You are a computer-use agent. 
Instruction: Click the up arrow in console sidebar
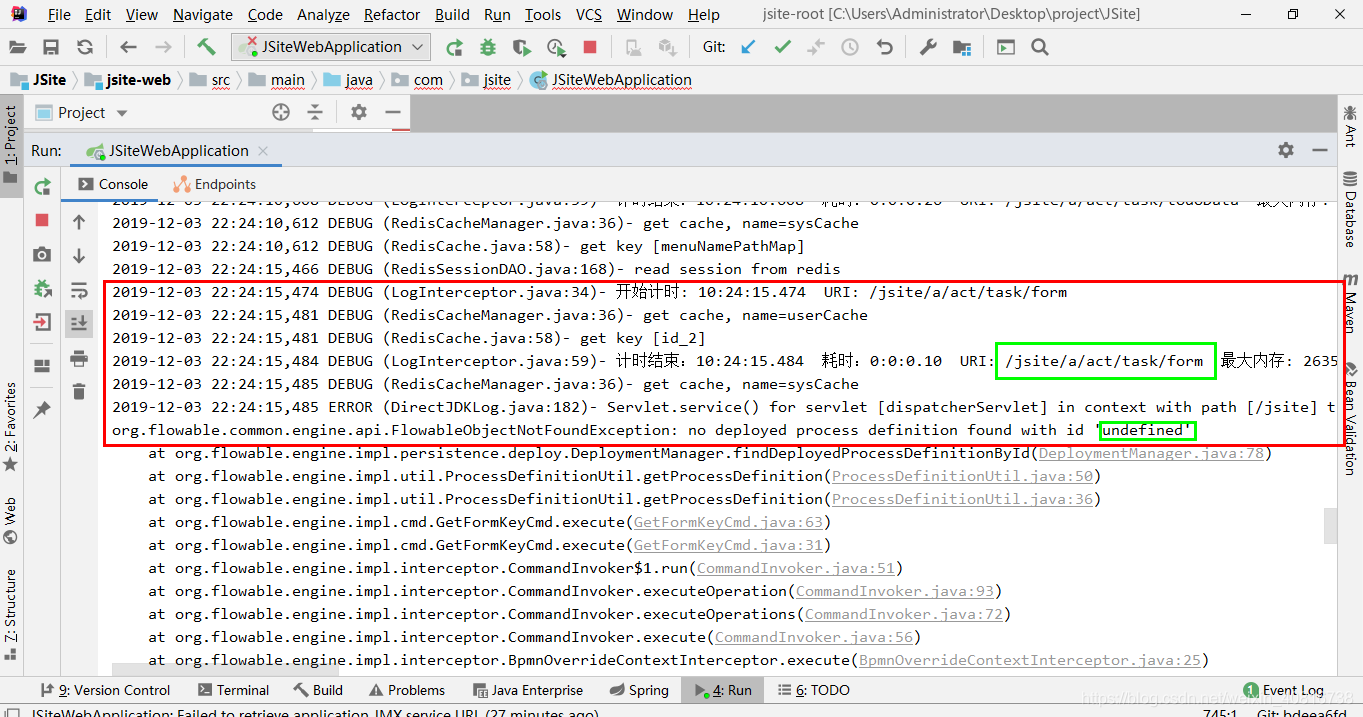pos(79,222)
